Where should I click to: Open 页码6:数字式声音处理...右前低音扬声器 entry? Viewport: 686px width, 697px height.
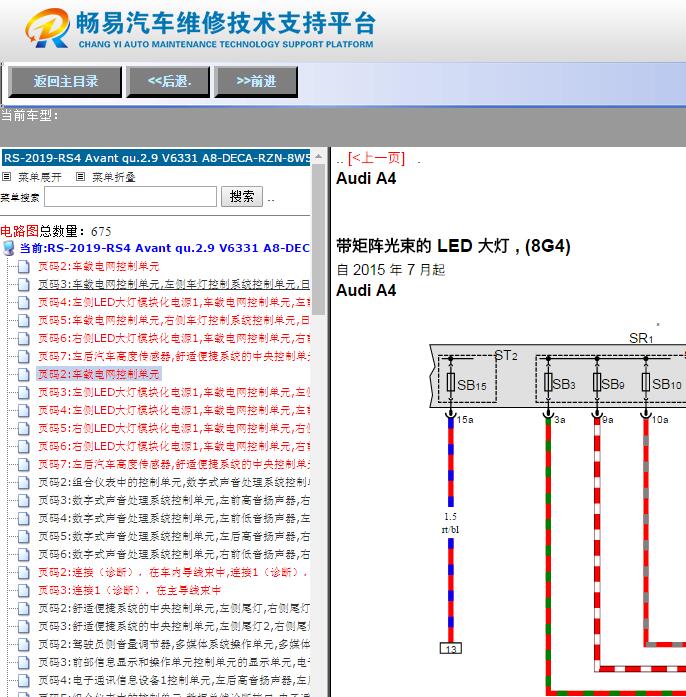click(x=174, y=554)
